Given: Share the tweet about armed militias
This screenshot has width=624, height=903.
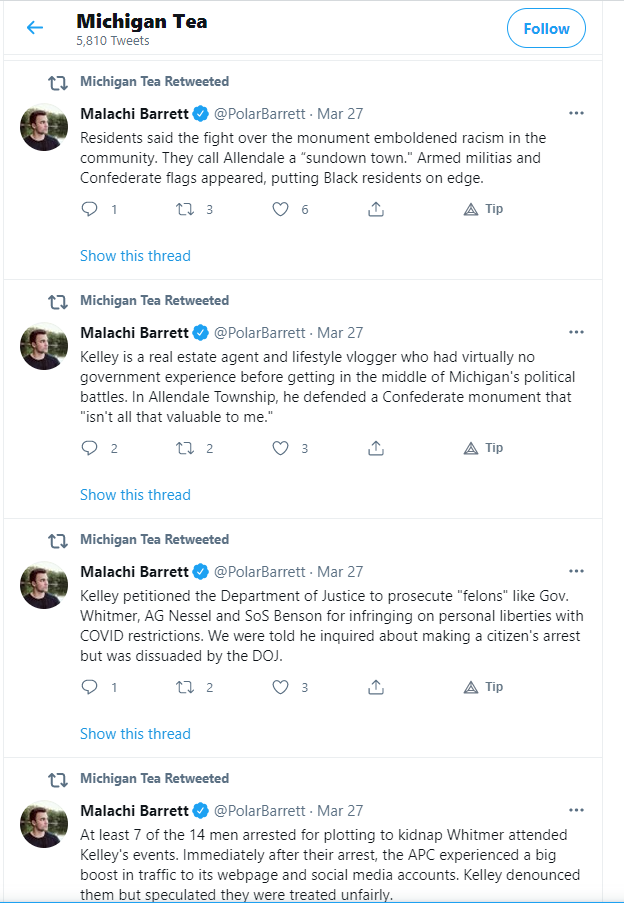Looking at the screenshot, I should [x=376, y=209].
